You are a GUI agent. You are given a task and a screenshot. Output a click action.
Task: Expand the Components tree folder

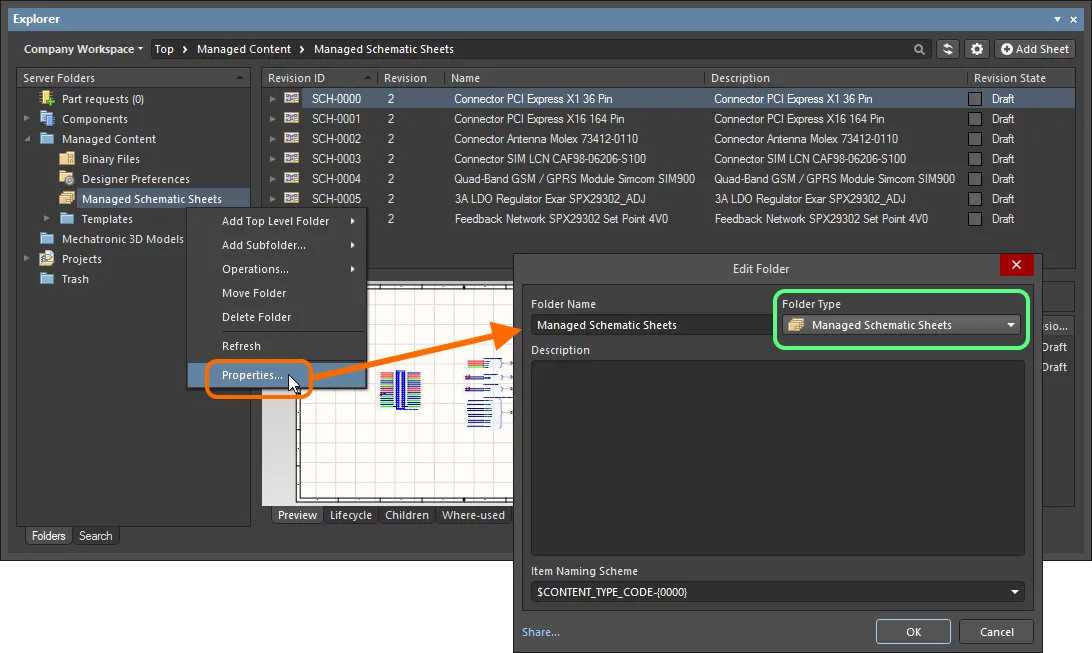(28, 119)
